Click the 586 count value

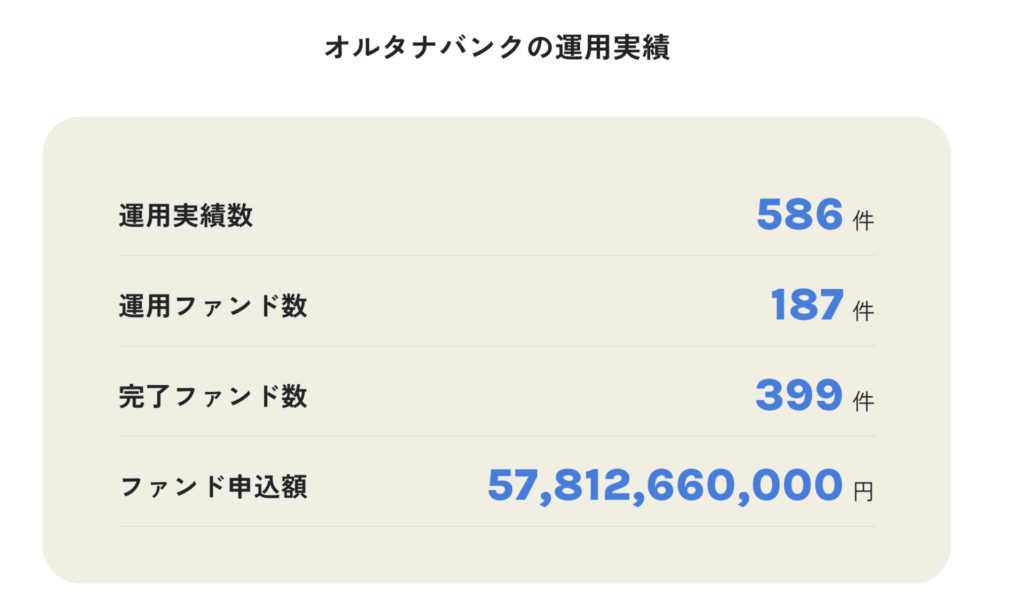pyautogui.click(x=799, y=214)
